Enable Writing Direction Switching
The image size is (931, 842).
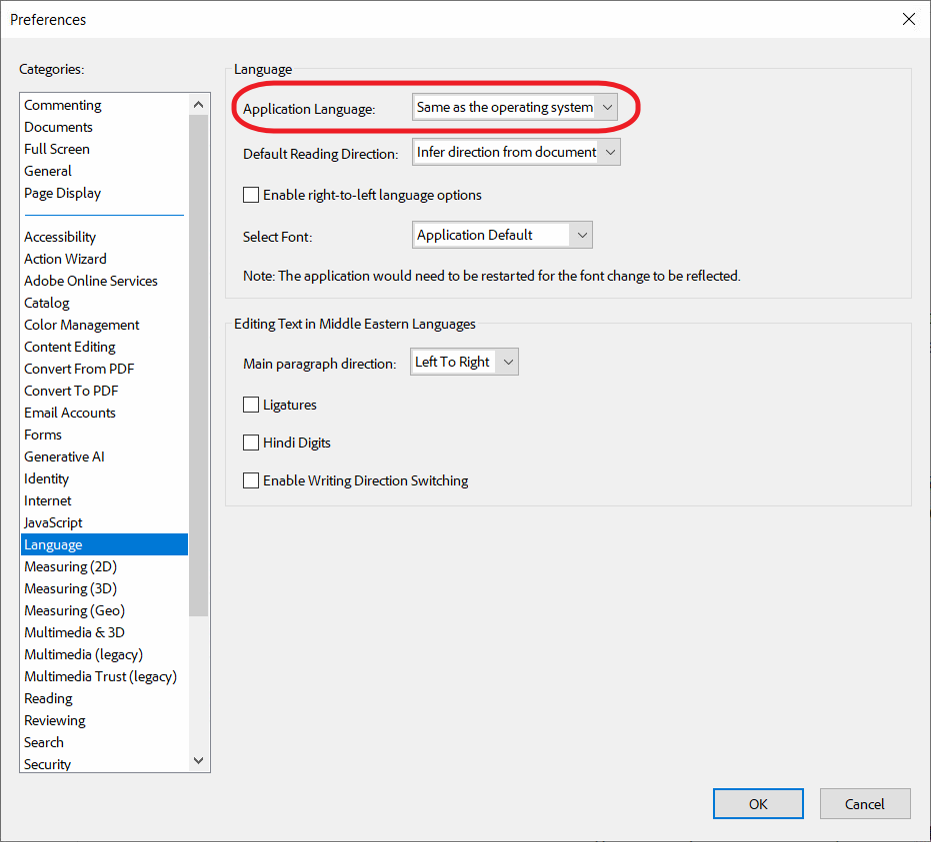[251, 480]
